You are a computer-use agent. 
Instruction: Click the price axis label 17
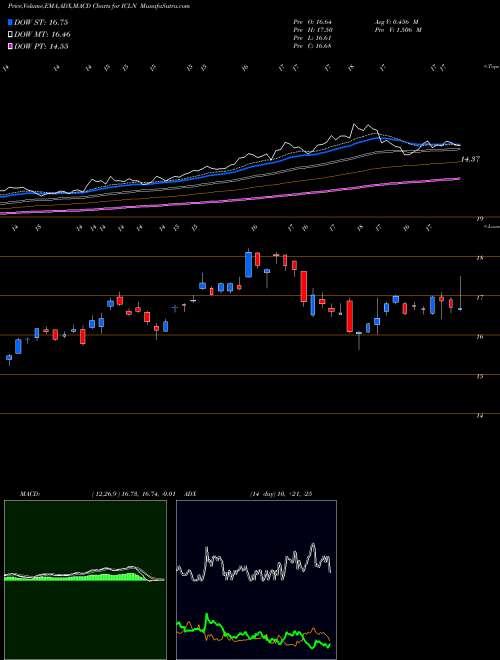(x=479, y=298)
